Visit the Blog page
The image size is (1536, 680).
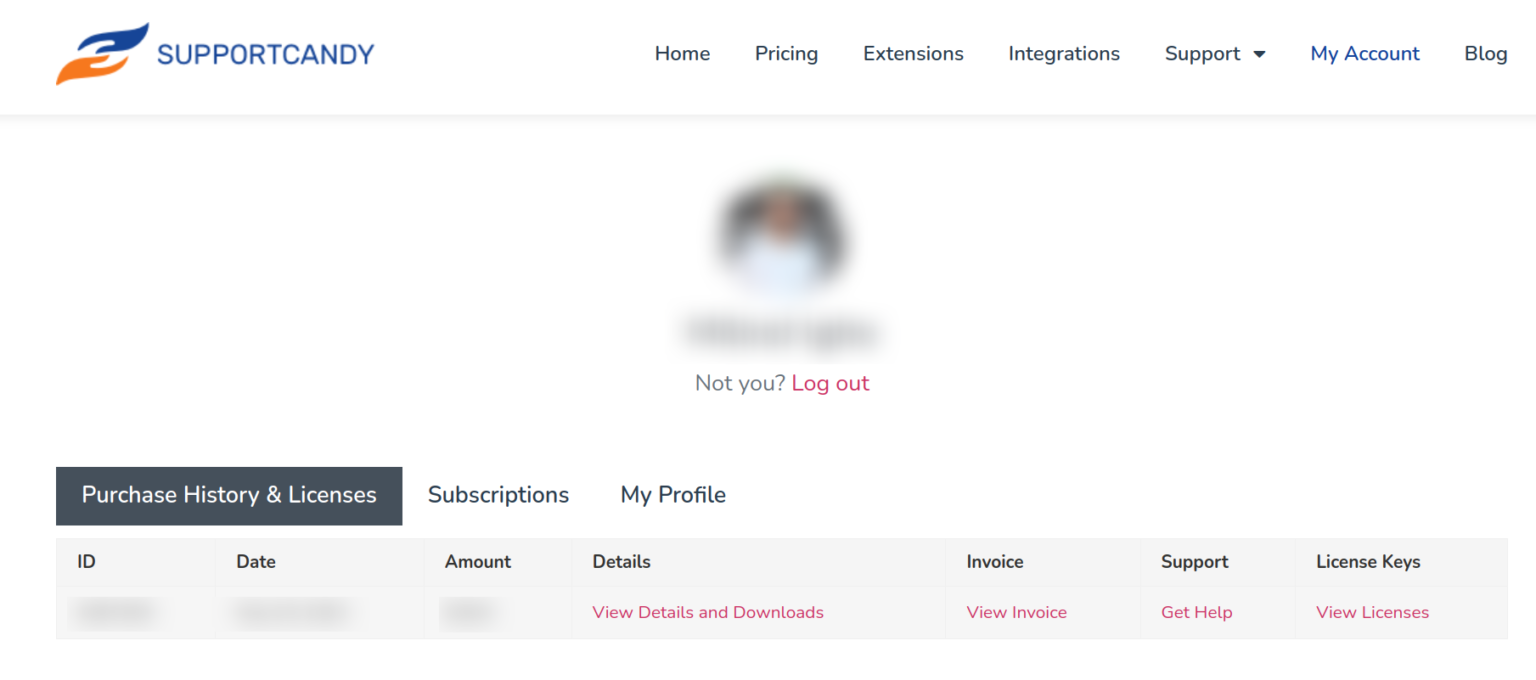[x=1485, y=54]
